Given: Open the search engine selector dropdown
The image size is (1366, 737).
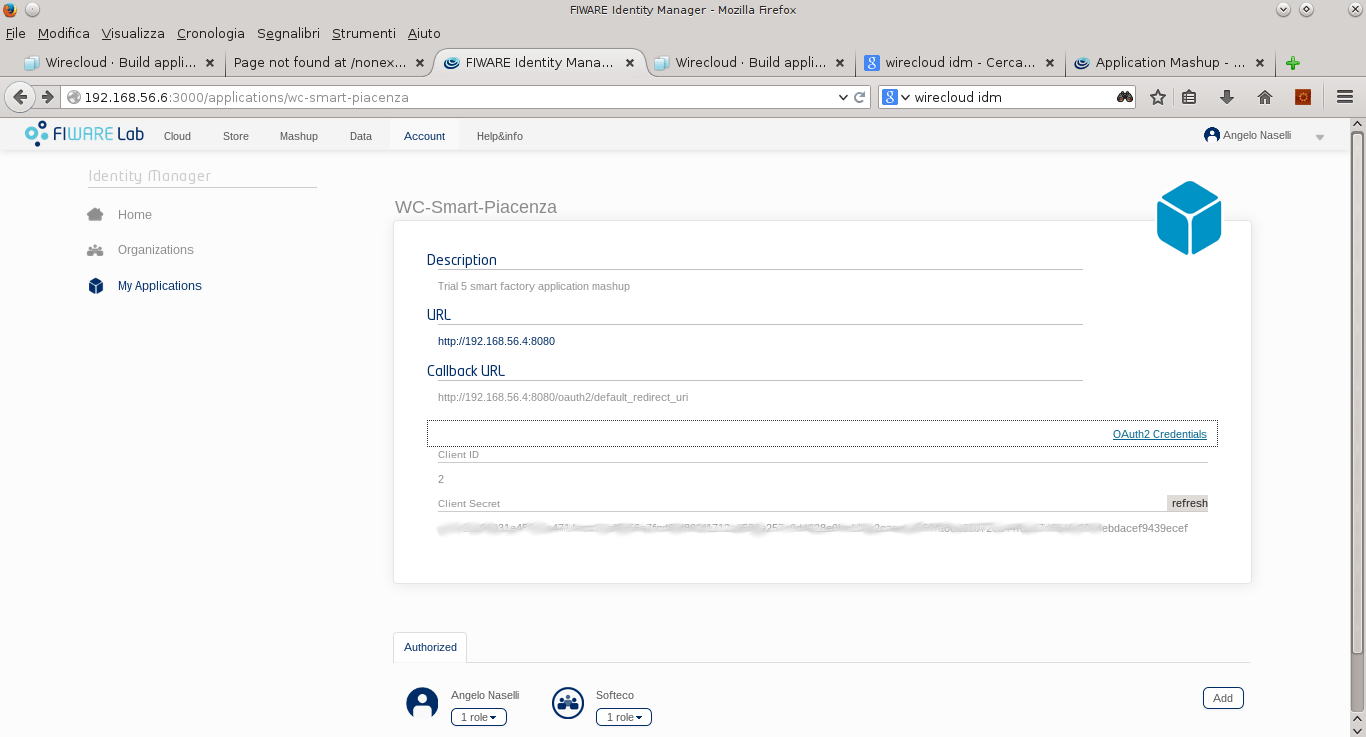Looking at the screenshot, I should tap(905, 97).
